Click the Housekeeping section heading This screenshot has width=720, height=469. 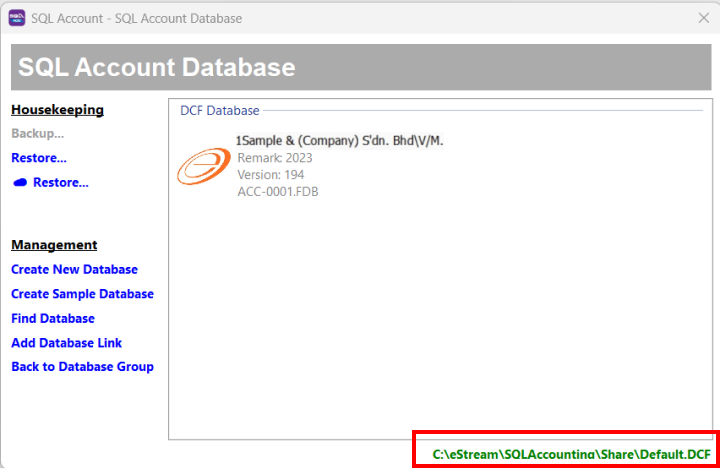click(57, 109)
